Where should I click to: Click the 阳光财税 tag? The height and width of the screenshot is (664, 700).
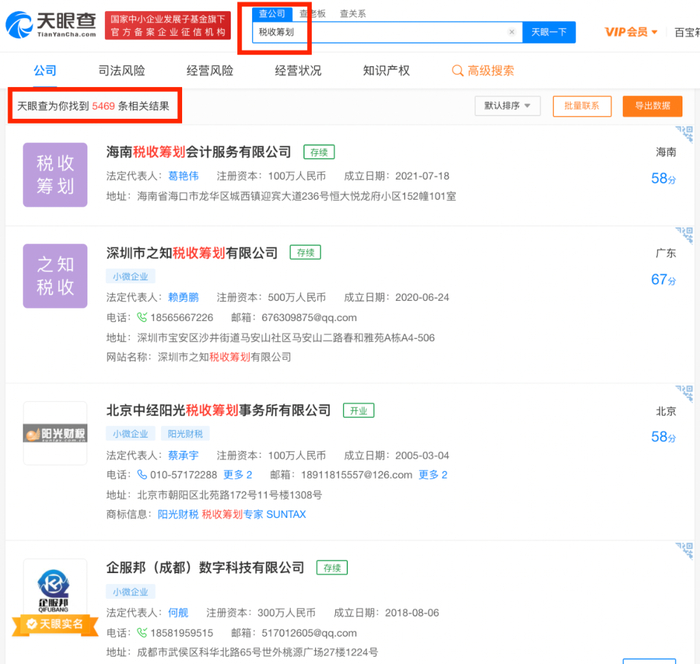[x=185, y=434]
